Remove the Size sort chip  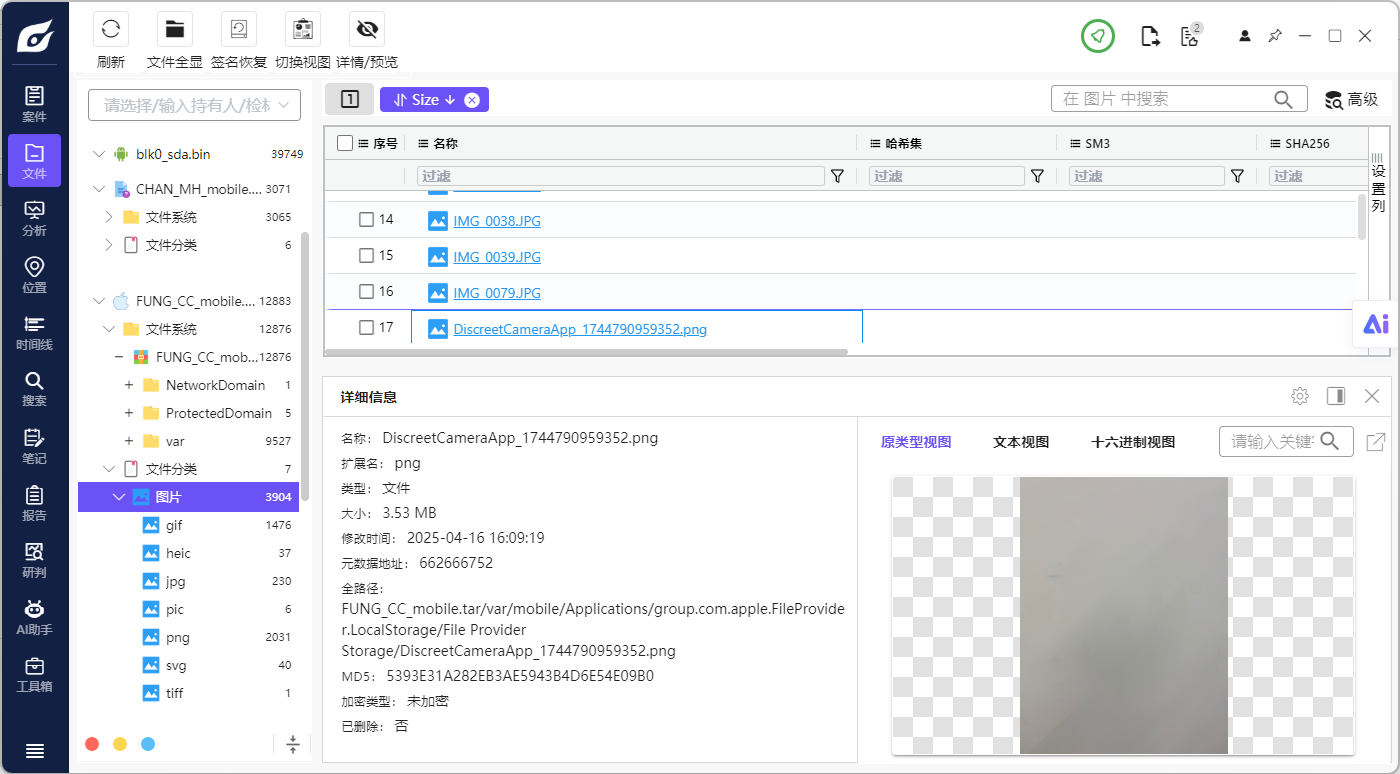(x=472, y=100)
